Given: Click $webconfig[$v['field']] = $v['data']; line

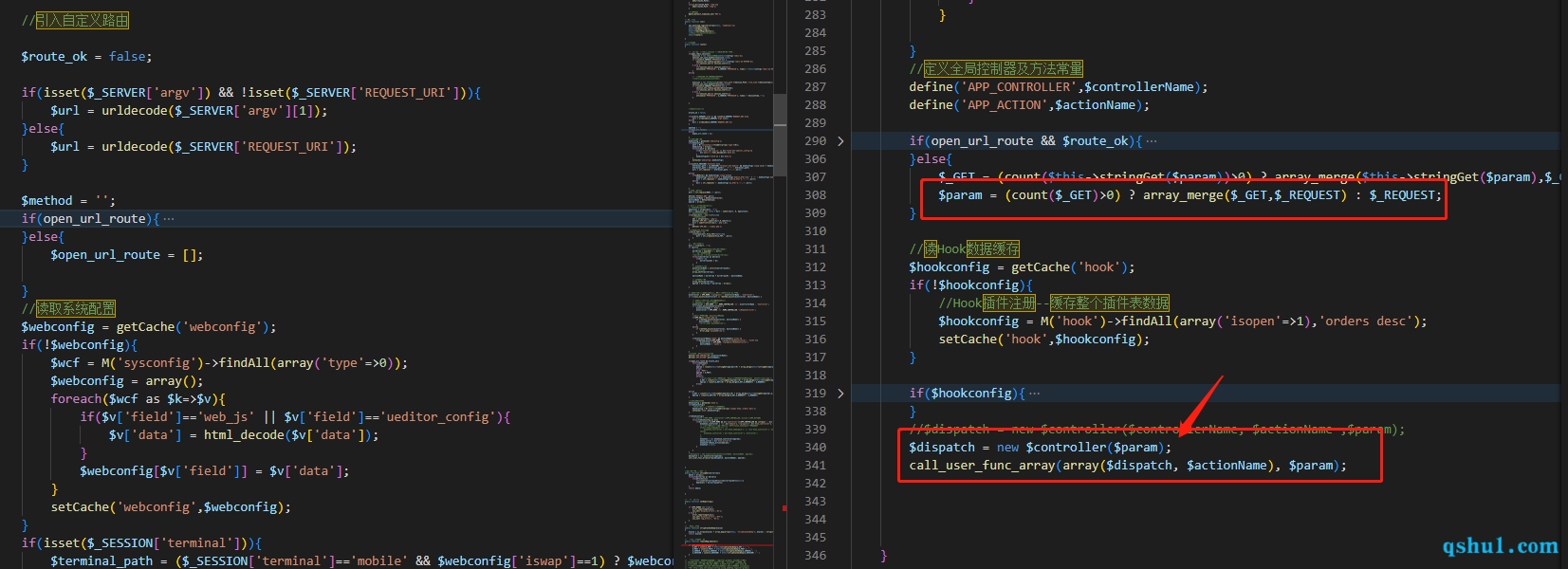Looking at the screenshot, I should click(214, 471).
